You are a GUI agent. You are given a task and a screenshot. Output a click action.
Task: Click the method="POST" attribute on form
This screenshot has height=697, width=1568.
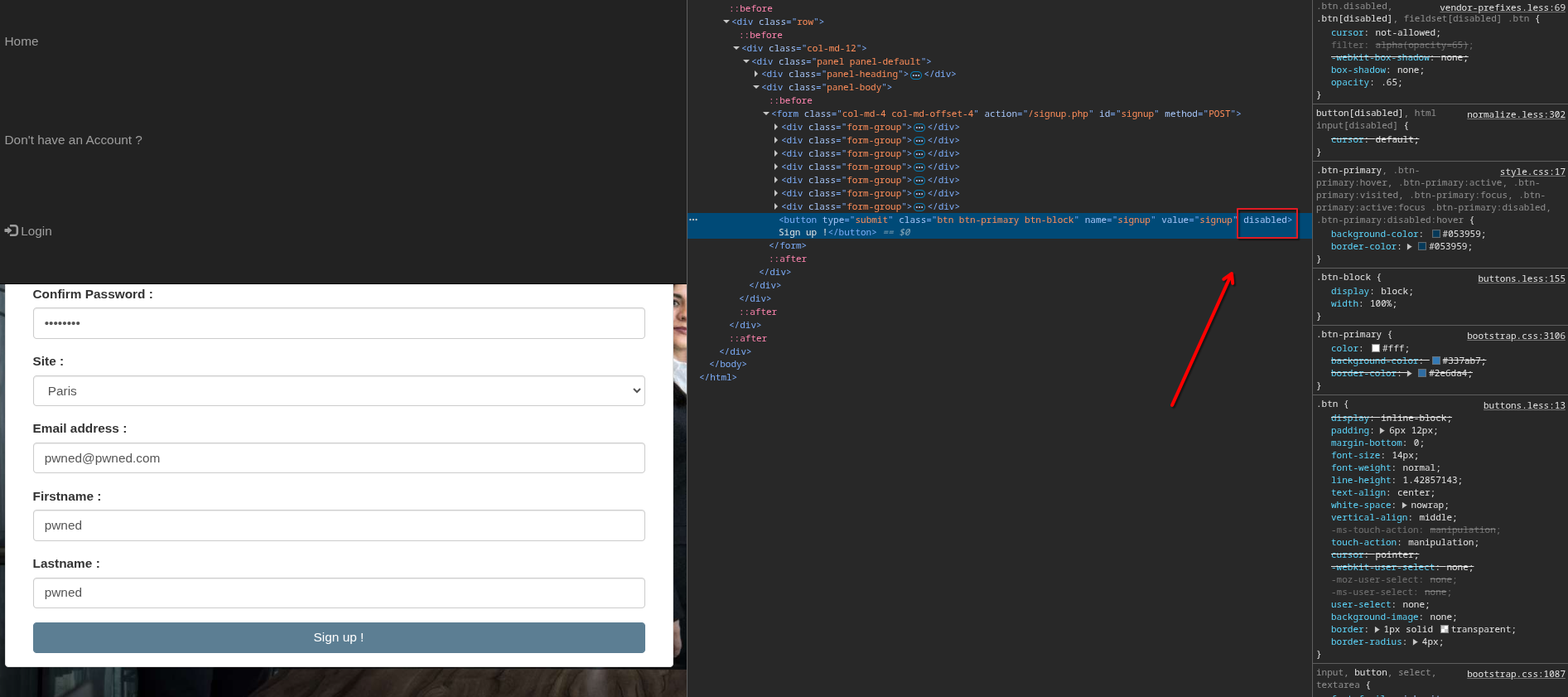coord(1199,114)
